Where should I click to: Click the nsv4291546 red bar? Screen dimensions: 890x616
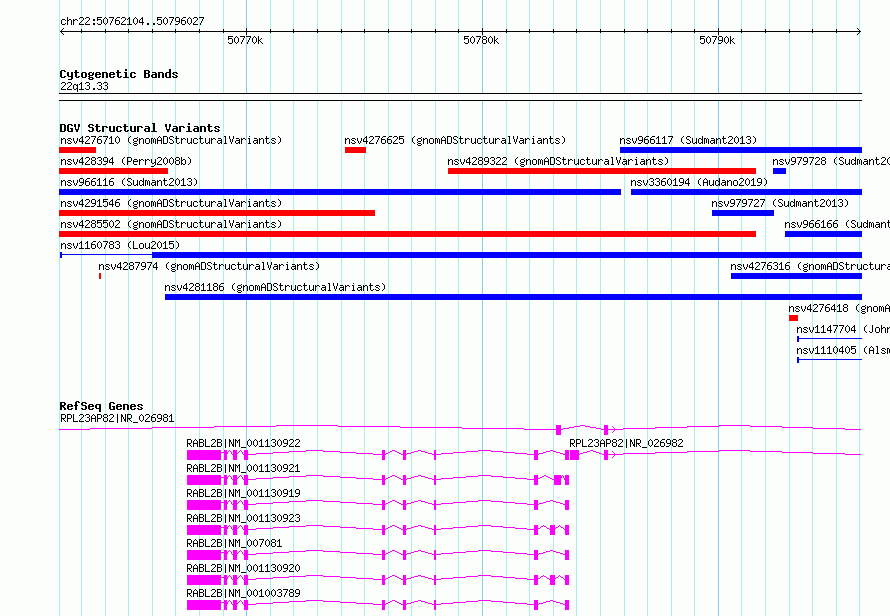click(x=217, y=213)
